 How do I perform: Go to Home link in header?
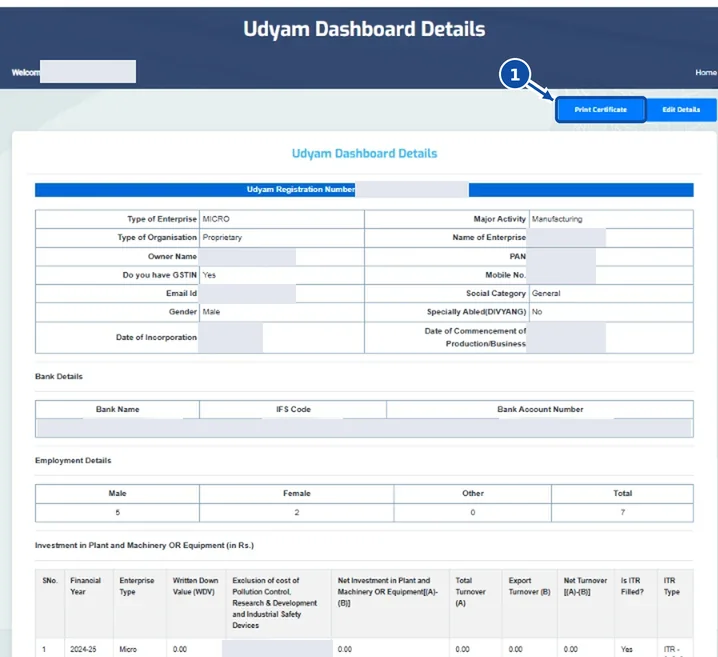click(706, 72)
